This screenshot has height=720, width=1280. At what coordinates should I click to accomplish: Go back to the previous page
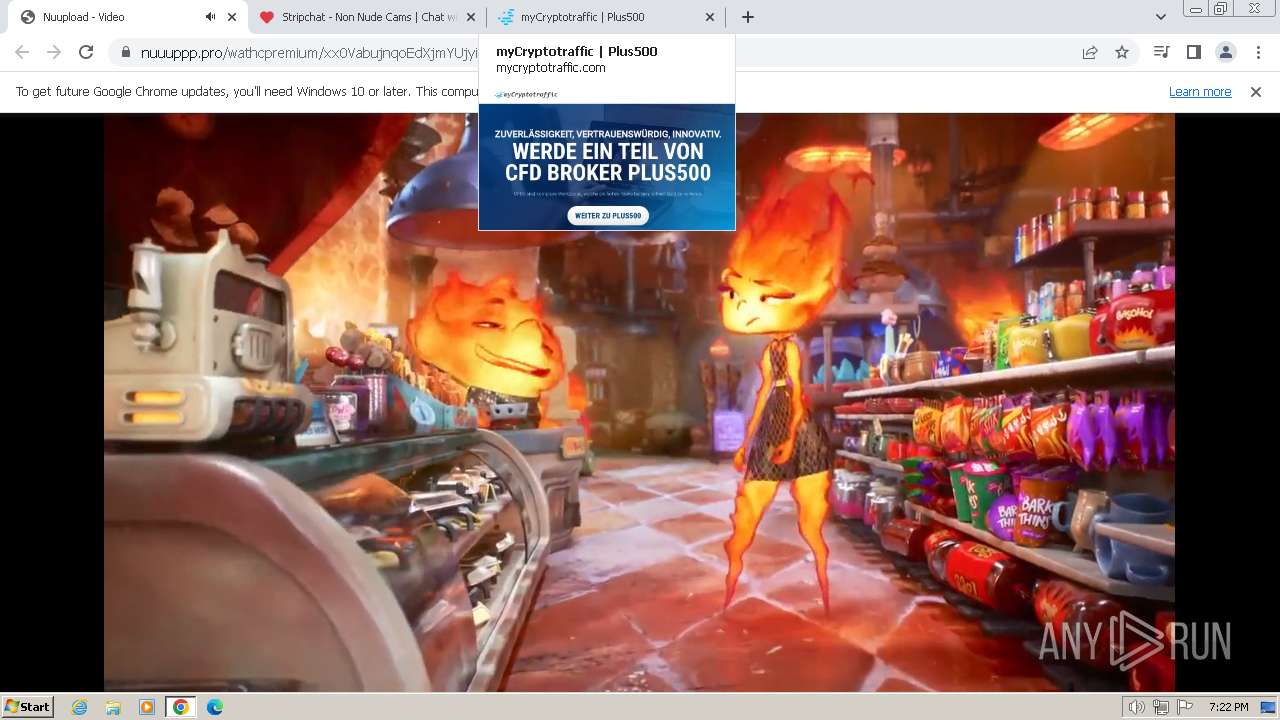click(22, 52)
